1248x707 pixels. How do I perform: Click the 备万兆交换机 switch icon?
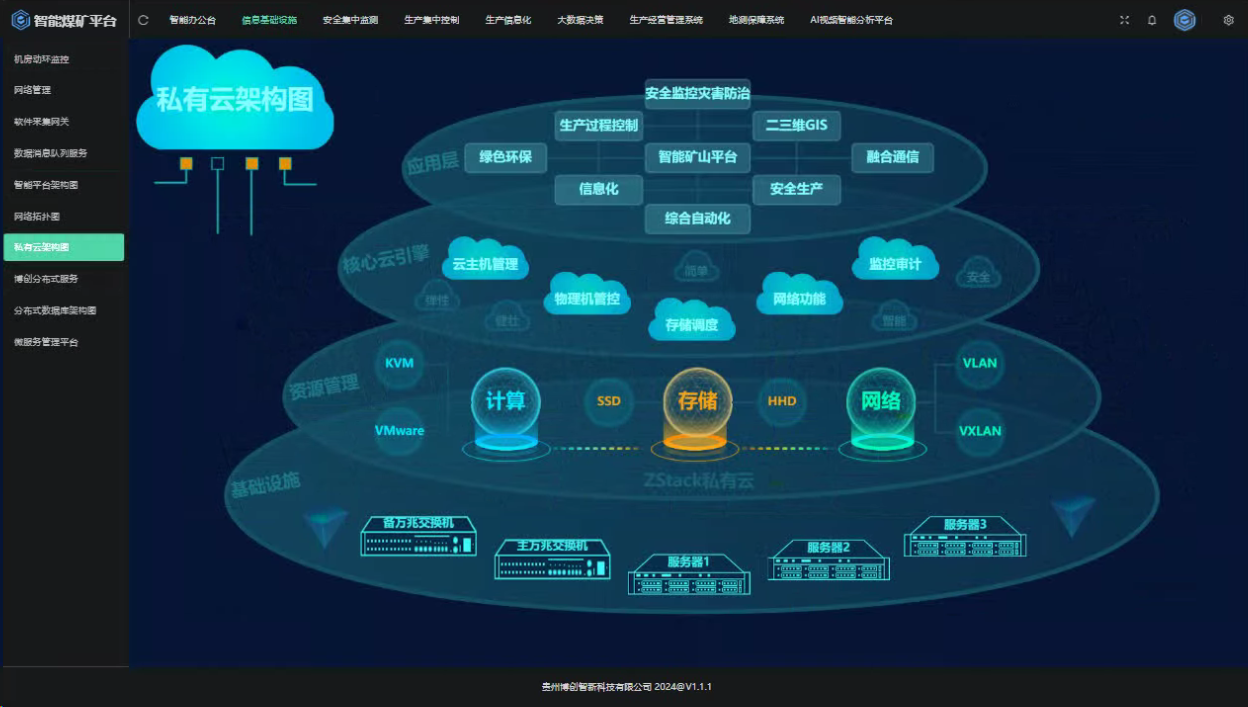[418, 537]
